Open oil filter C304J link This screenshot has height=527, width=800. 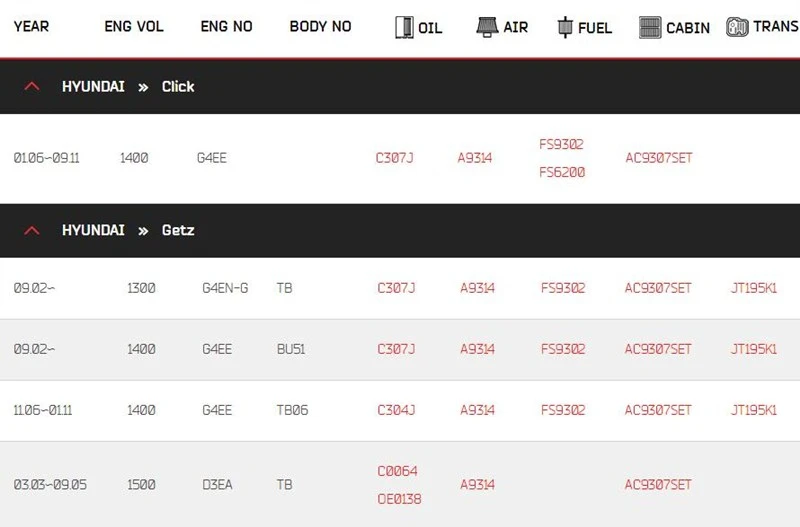click(x=396, y=410)
